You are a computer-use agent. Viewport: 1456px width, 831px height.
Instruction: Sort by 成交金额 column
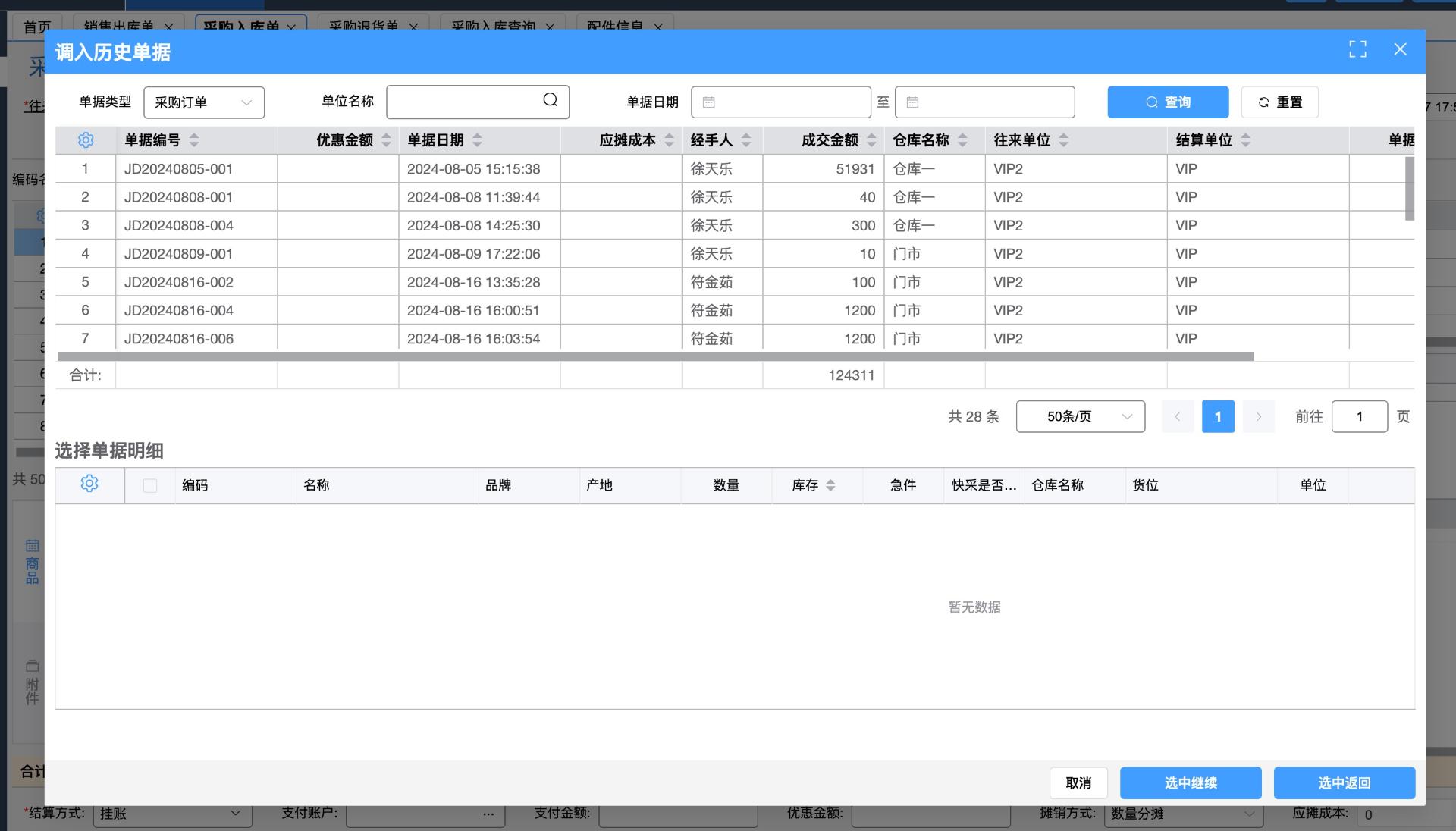(871, 140)
